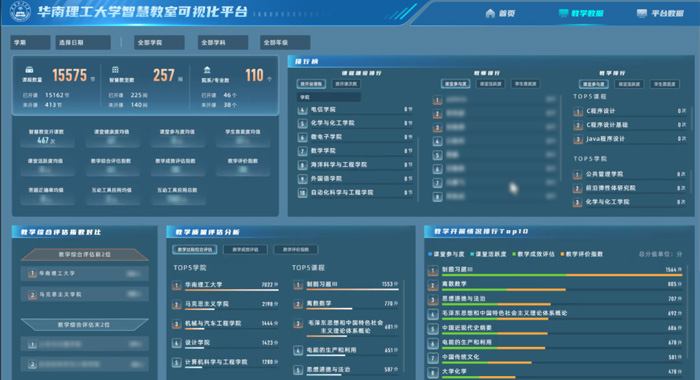Click the university logo emblem in the header
Image resolution: width=700 pixels, height=380 pixels.
pos(20,12)
